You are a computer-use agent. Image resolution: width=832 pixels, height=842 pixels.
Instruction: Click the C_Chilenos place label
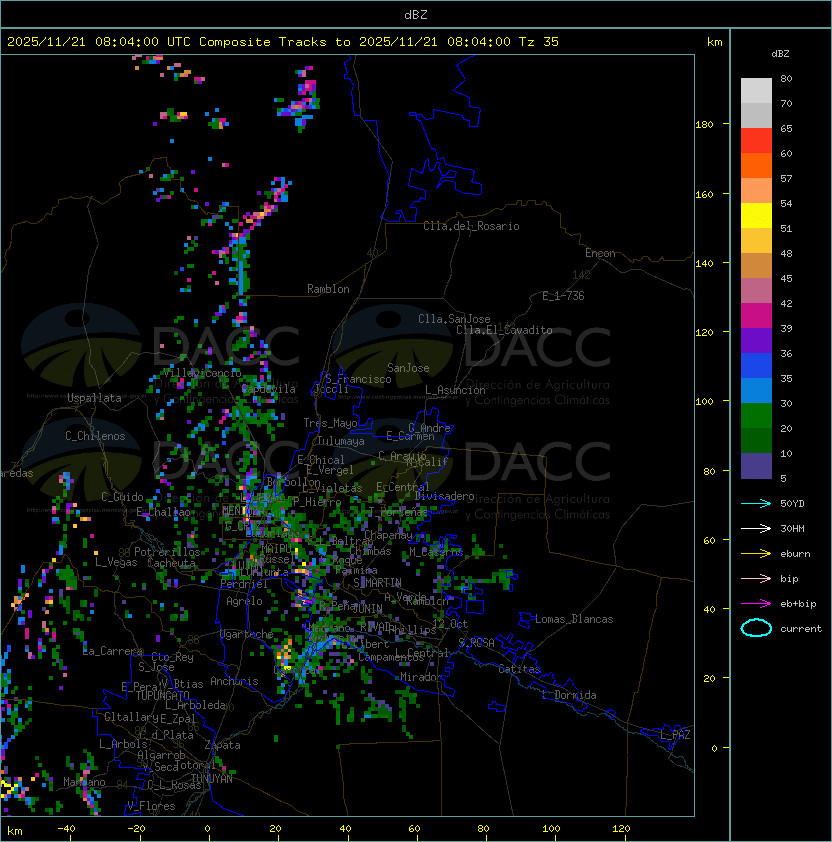95,436
